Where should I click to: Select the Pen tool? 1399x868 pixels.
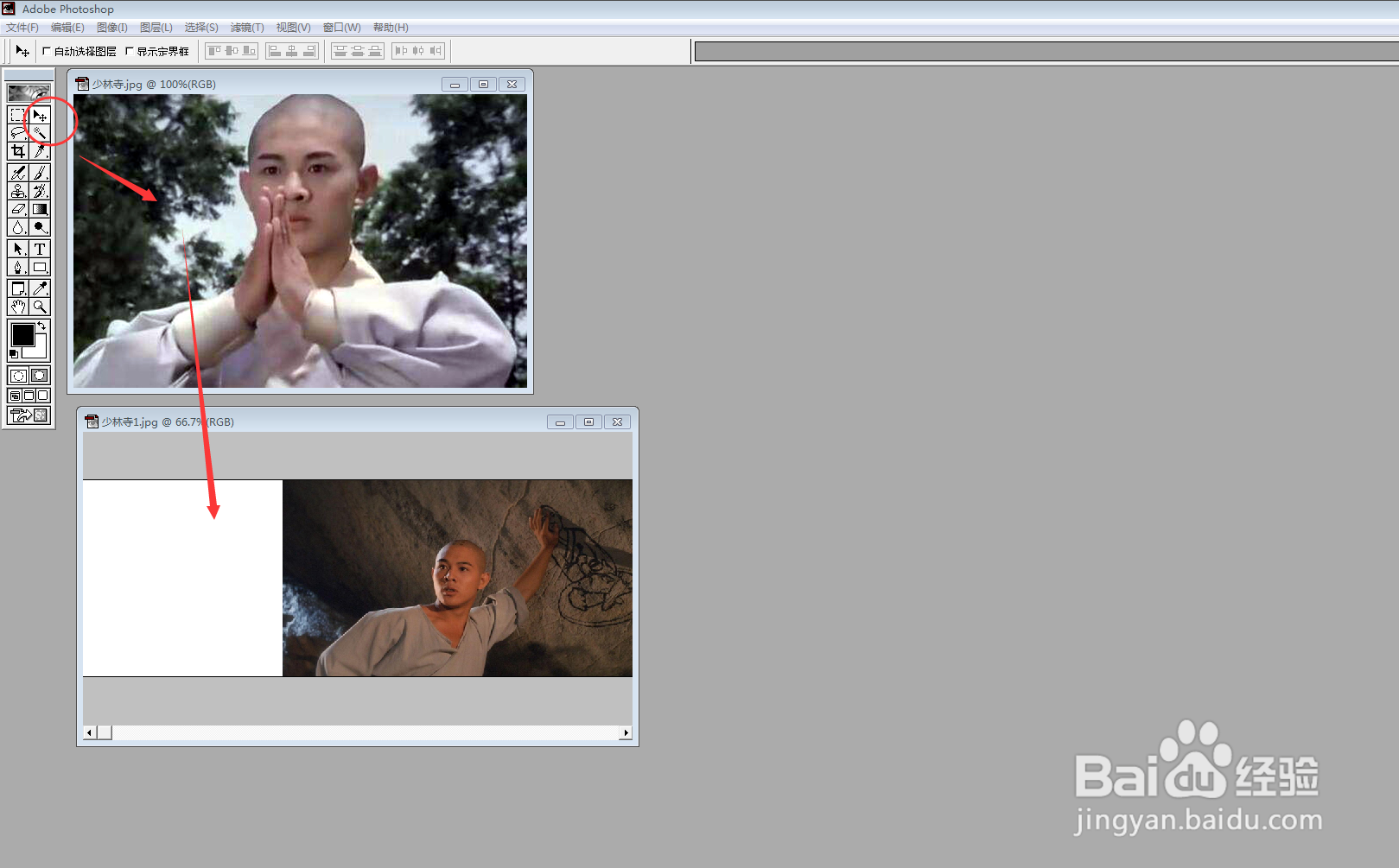click(x=18, y=267)
